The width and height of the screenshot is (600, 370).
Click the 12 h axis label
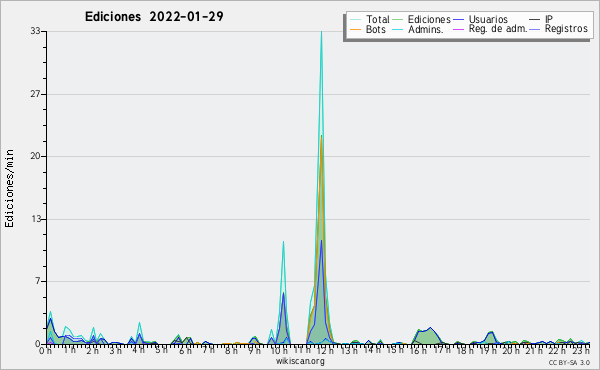326,351
